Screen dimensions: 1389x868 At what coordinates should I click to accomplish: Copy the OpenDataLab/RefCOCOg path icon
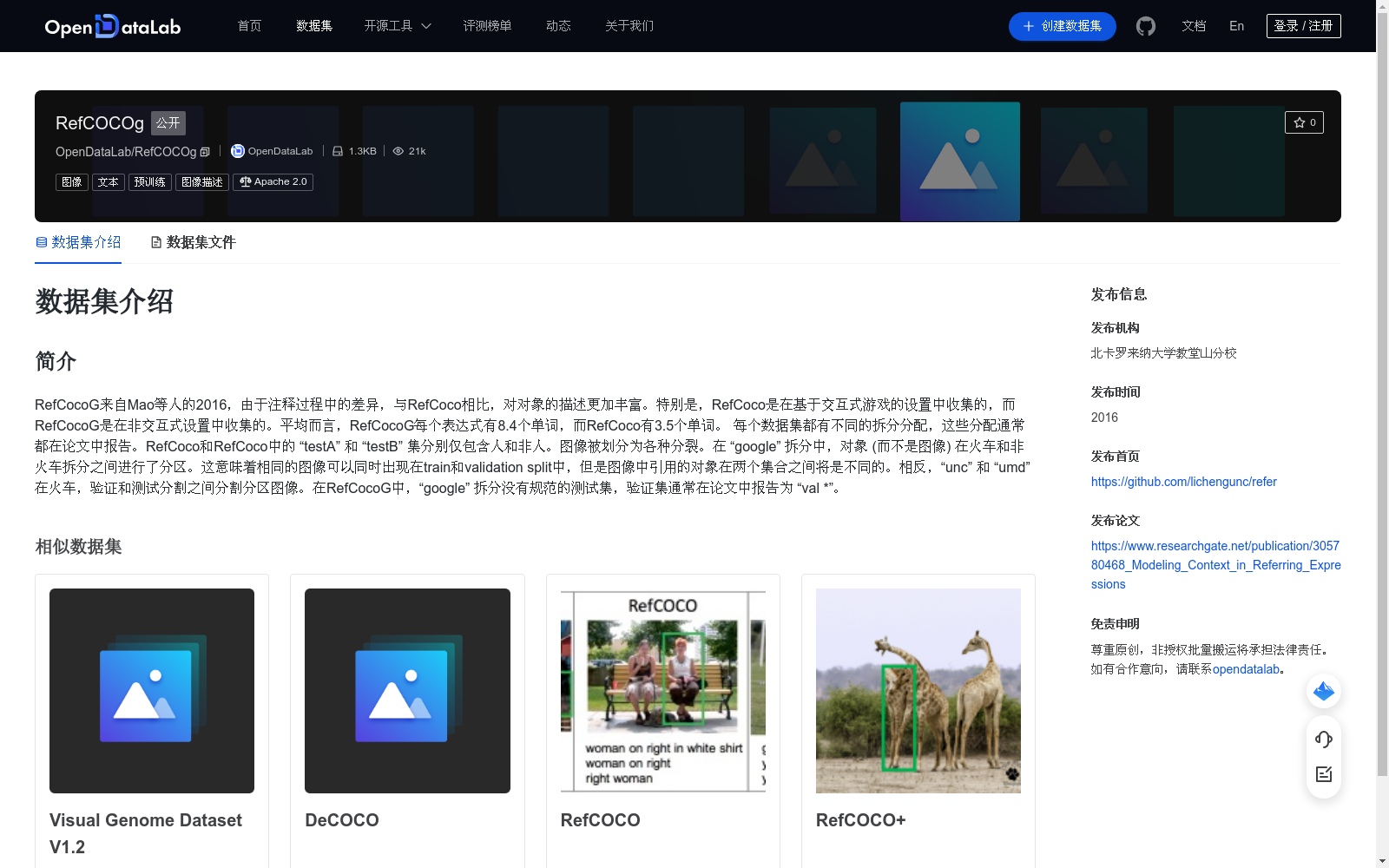tap(205, 152)
